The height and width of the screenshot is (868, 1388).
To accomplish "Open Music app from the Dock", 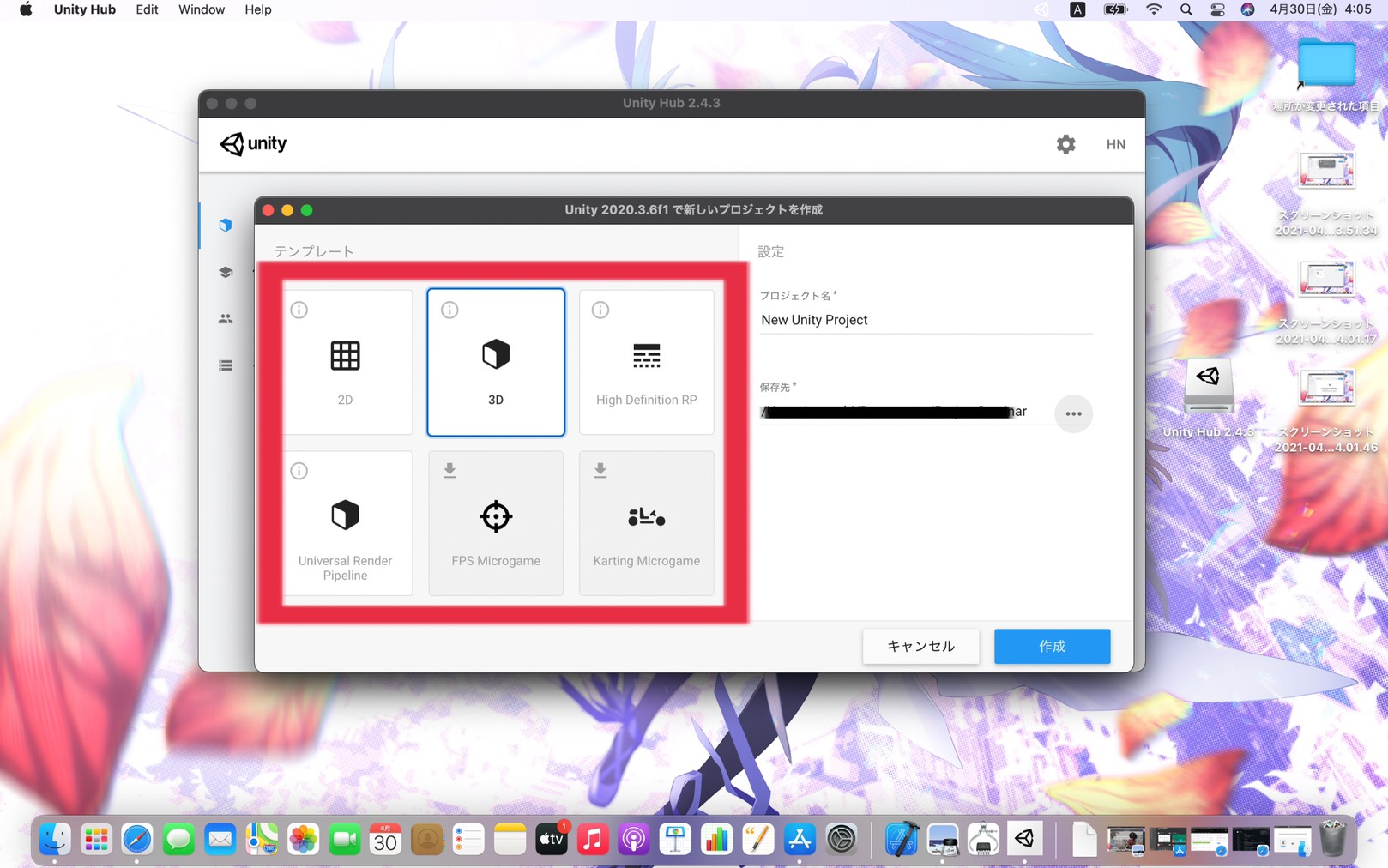I will click(593, 840).
